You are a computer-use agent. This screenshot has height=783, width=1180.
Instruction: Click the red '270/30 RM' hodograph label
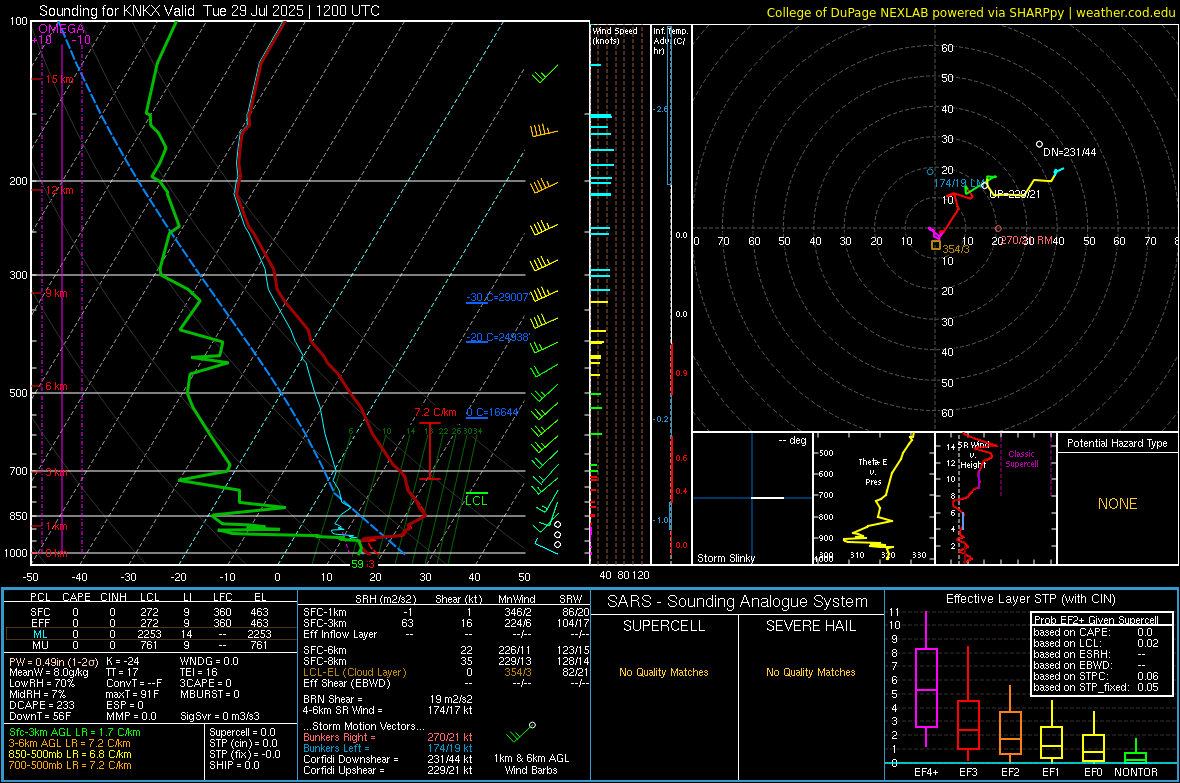(x=1026, y=240)
